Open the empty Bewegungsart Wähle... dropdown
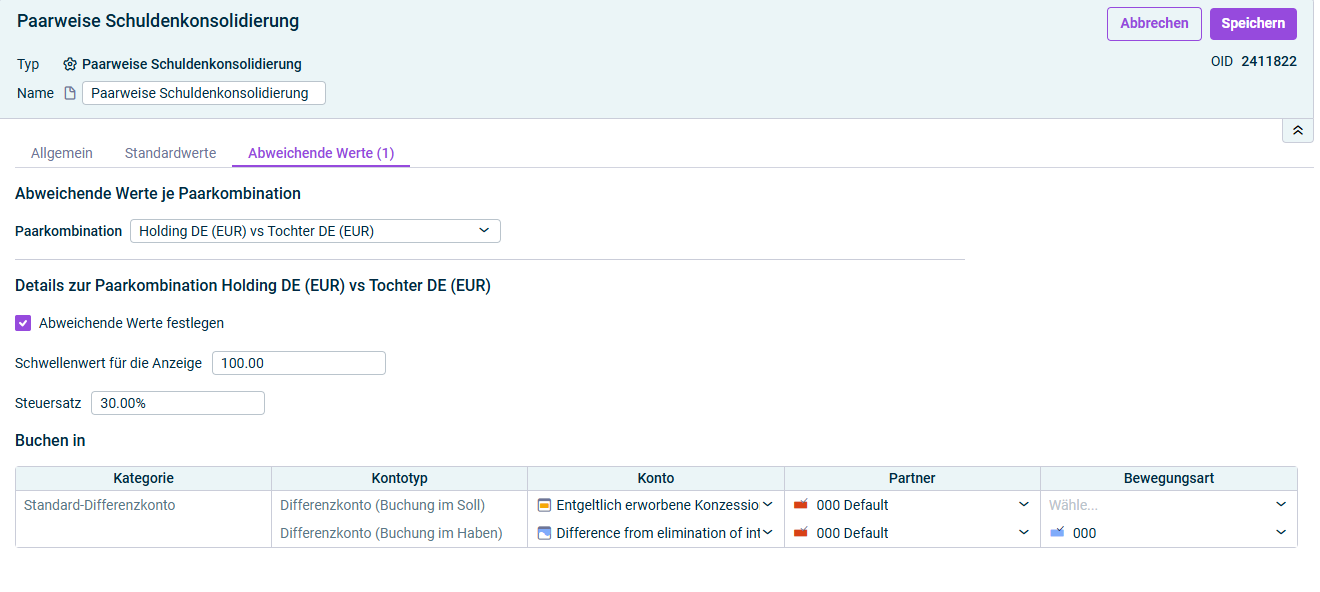Image resolution: width=1320 pixels, height=592 pixels. pyautogui.click(x=1168, y=505)
